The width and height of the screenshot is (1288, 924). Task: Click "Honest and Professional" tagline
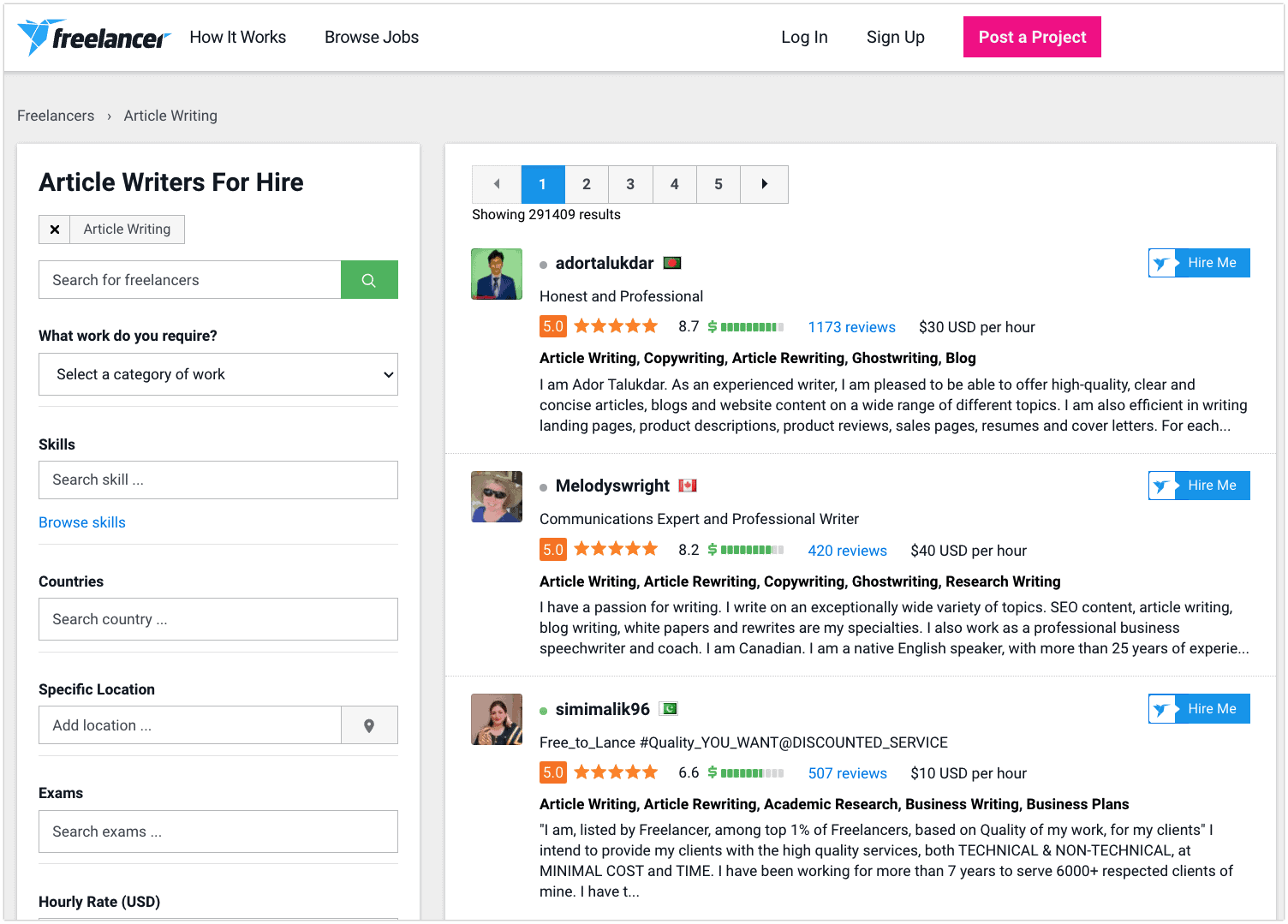point(621,296)
